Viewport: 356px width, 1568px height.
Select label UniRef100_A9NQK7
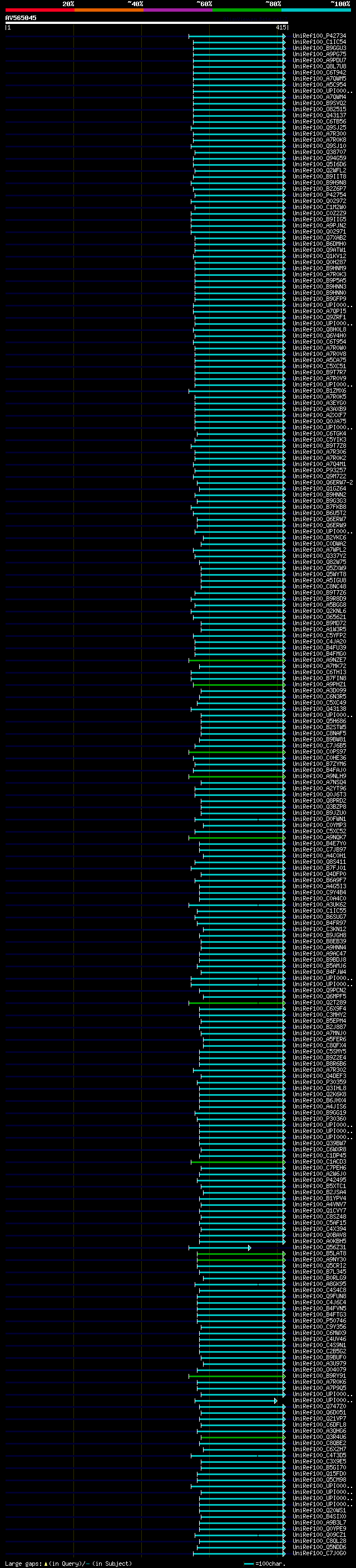(319, 838)
